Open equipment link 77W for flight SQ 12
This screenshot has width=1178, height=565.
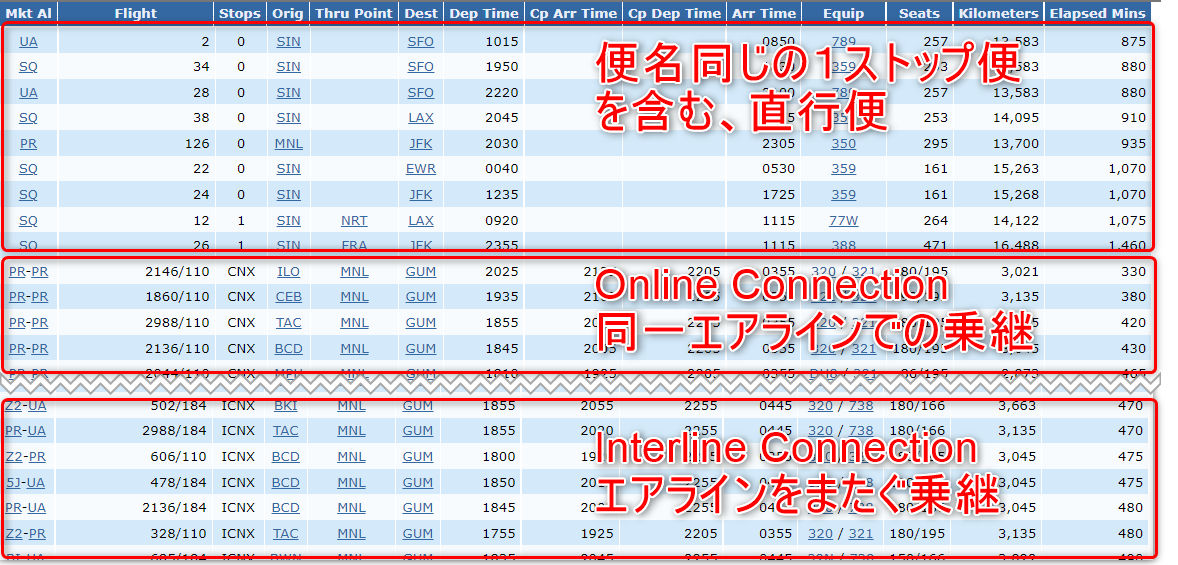pyautogui.click(x=843, y=221)
